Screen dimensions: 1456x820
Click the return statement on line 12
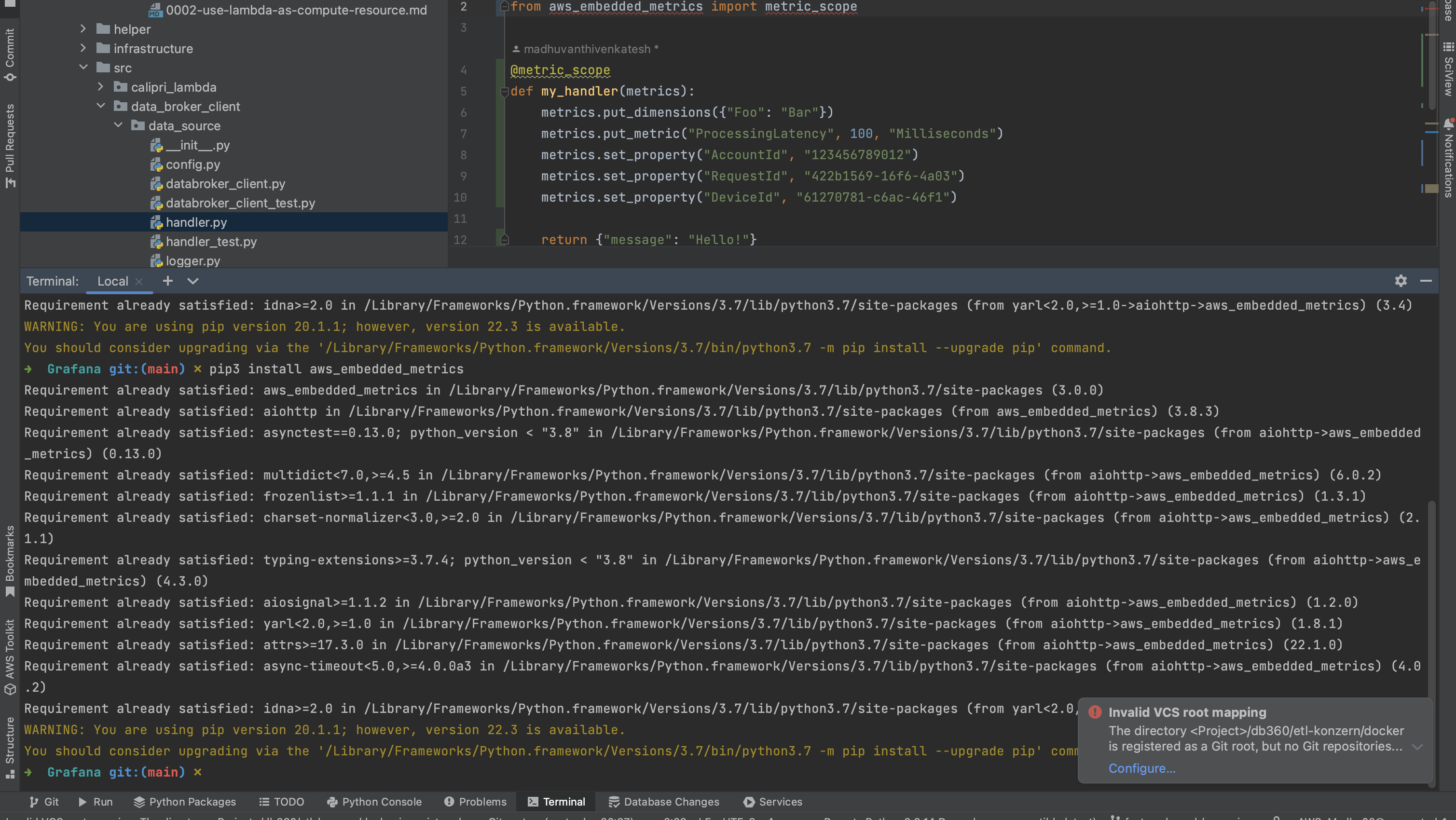pyautogui.click(x=648, y=240)
